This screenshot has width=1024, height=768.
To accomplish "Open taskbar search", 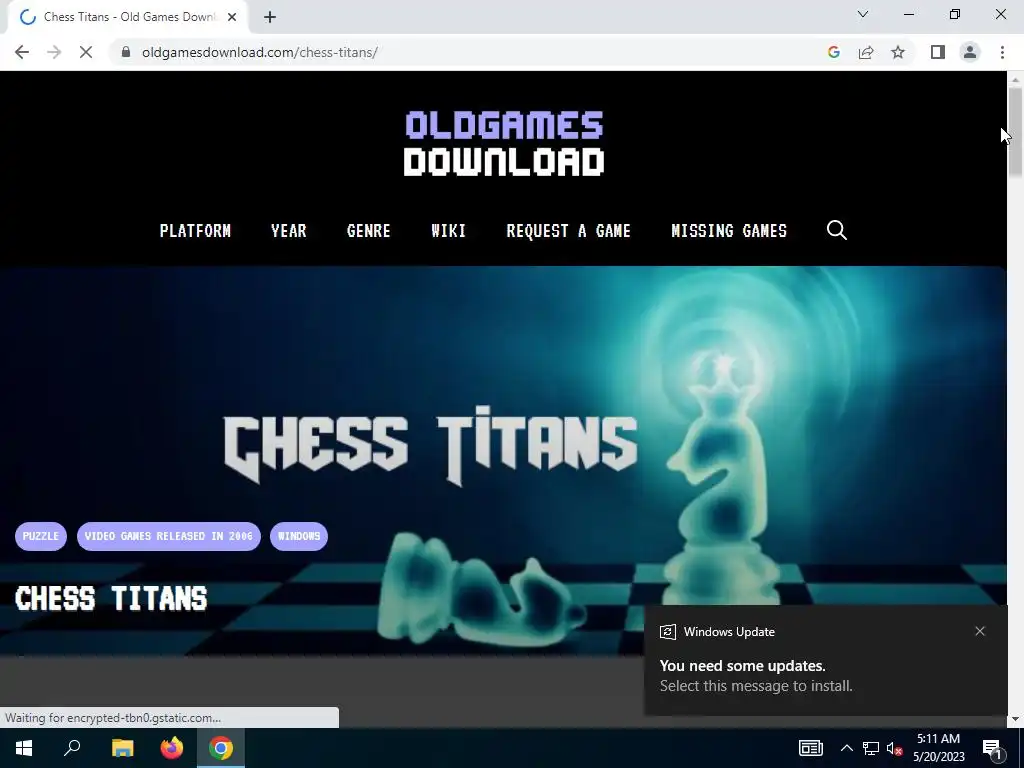I will [x=72, y=748].
